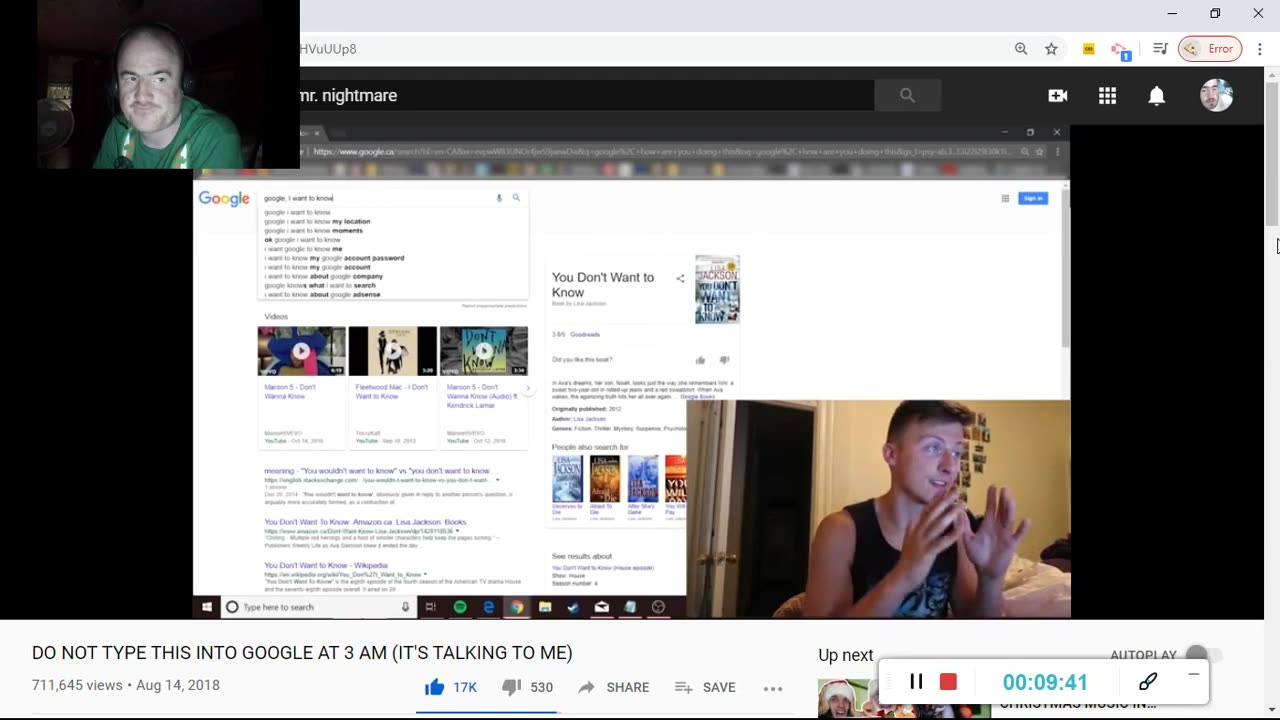The width and height of the screenshot is (1280, 720).
Task: Open the YouTube account avatar menu
Action: coord(1216,95)
